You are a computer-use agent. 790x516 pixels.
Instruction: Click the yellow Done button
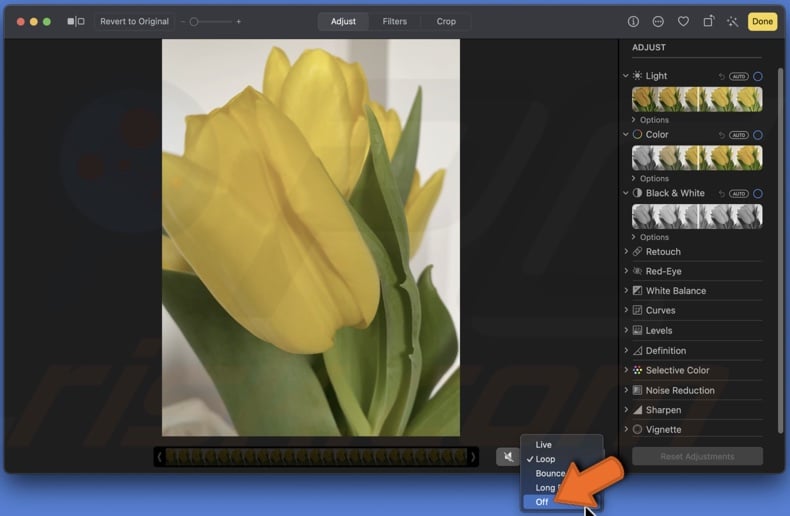[x=762, y=21]
